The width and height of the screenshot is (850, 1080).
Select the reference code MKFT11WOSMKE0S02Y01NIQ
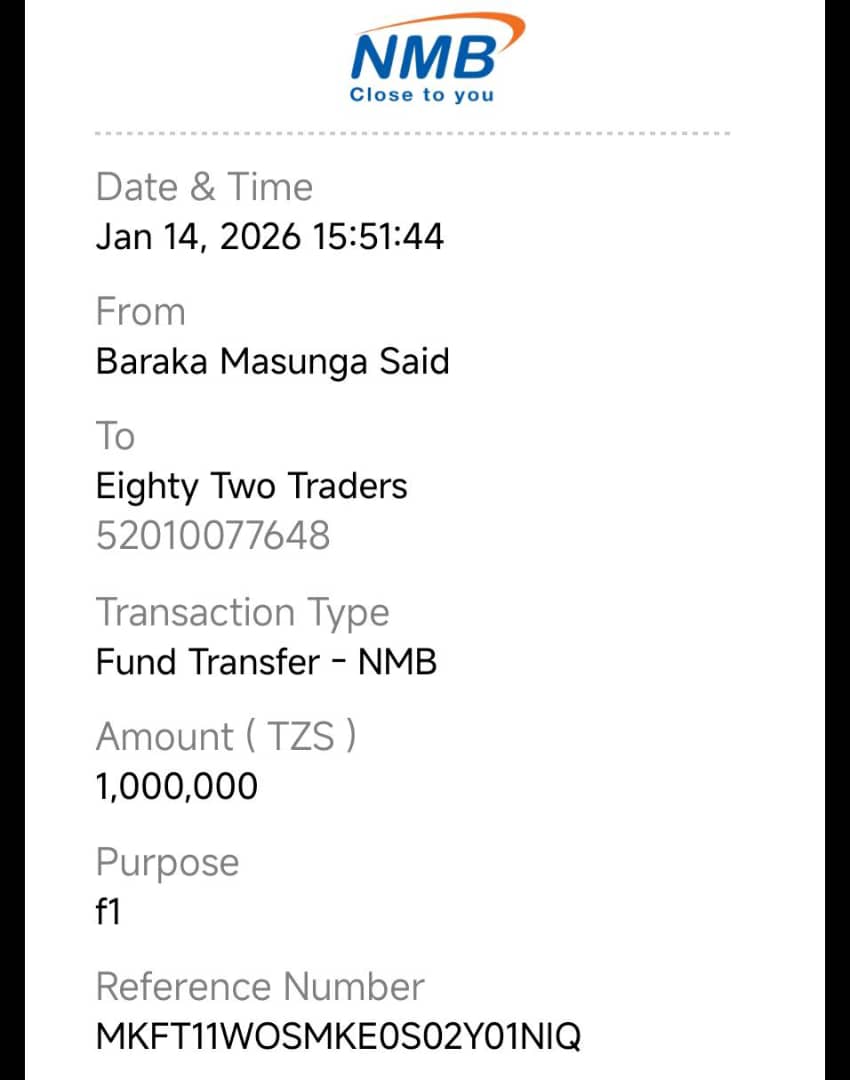[337, 1036]
